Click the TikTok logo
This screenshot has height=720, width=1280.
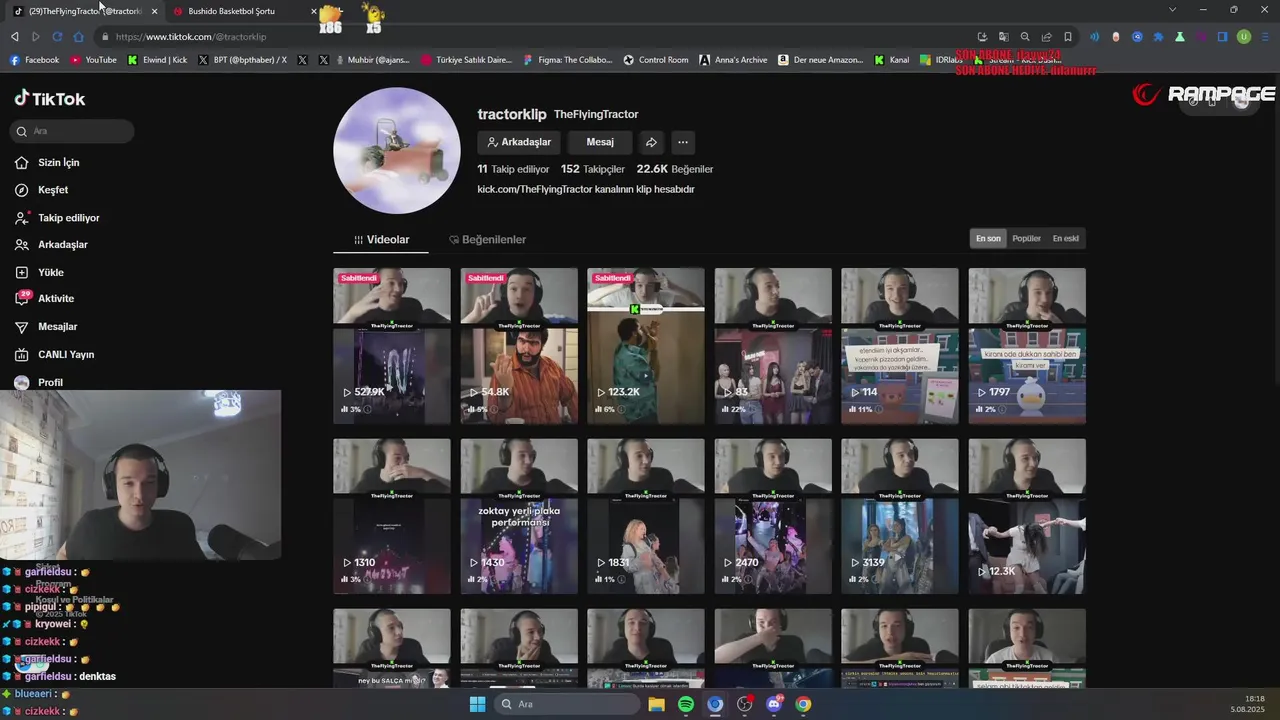point(50,99)
